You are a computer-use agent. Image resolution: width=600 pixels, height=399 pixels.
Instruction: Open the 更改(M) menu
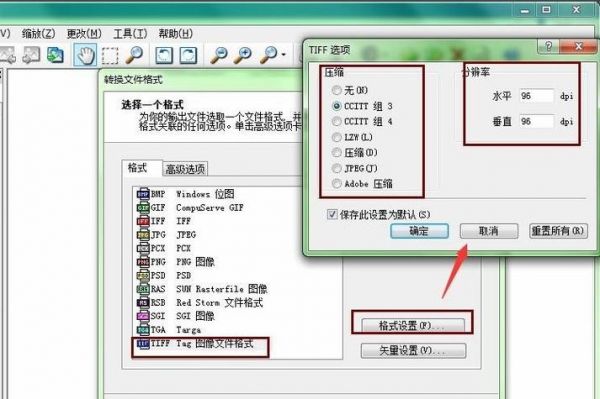(x=84, y=34)
